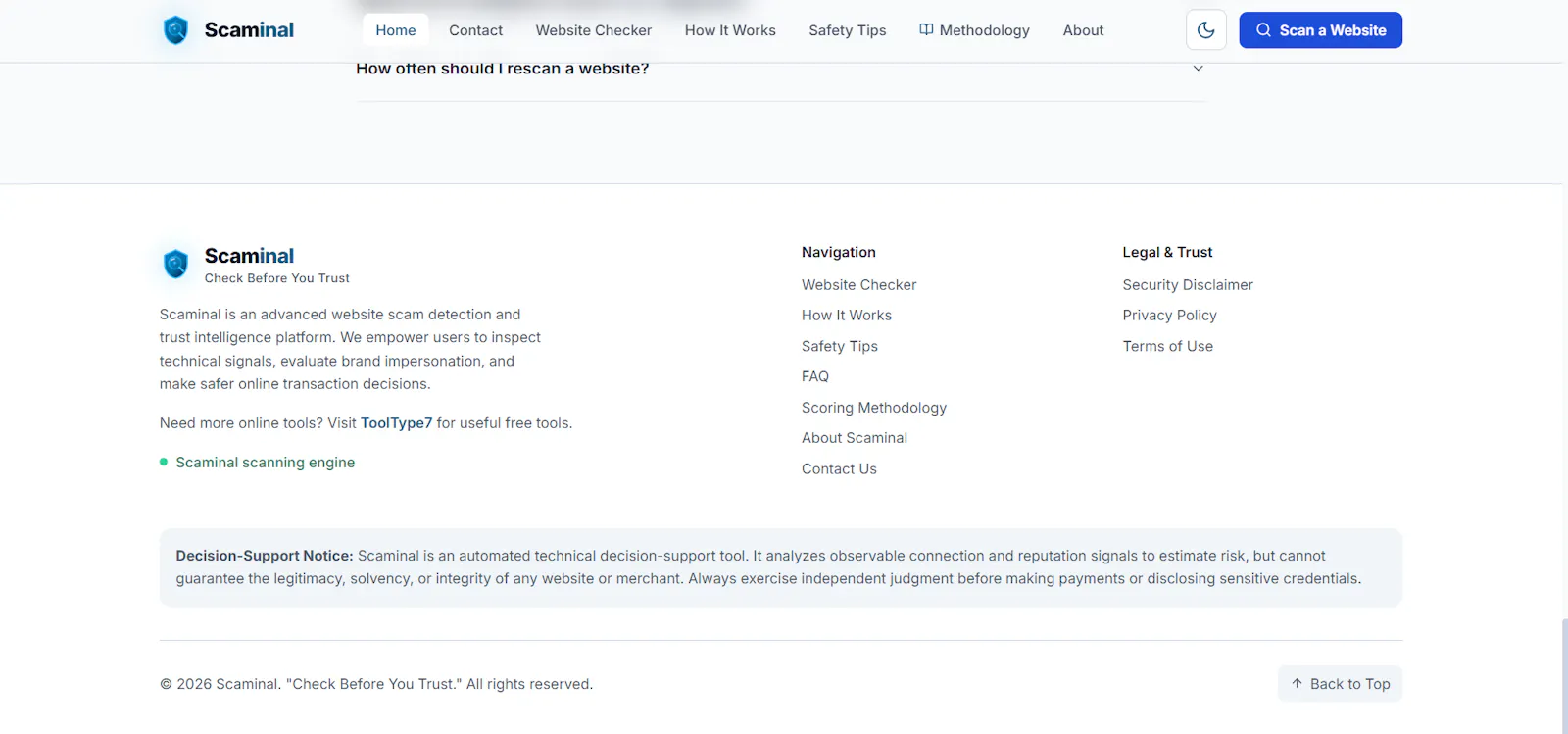Open the Contact Us footer link
Viewport: 1568px width, 734px height.
click(x=839, y=469)
